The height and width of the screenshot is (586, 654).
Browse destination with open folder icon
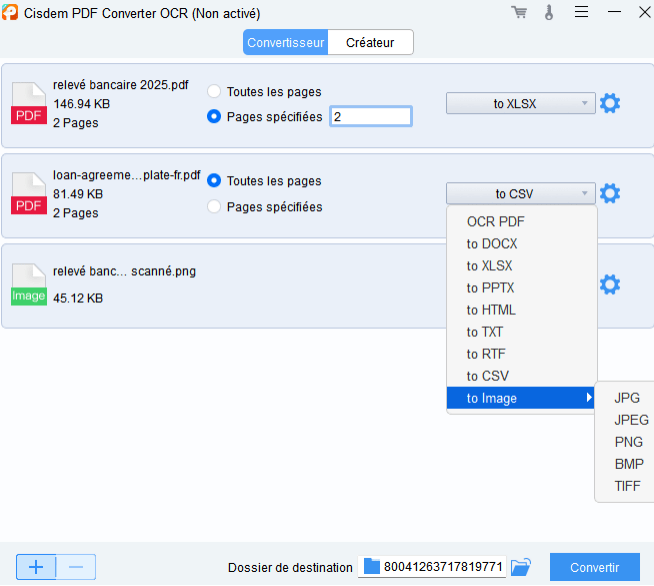pyautogui.click(x=521, y=567)
